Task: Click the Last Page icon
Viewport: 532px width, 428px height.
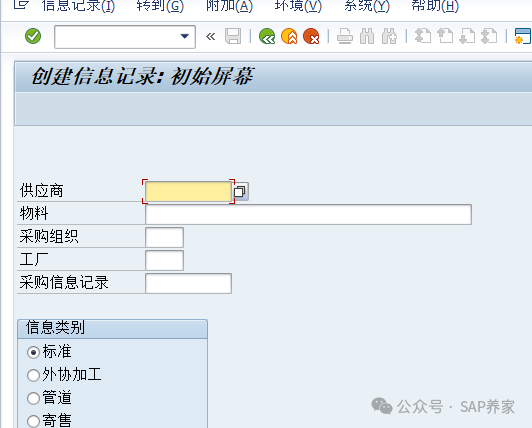Action: click(x=489, y=36)
